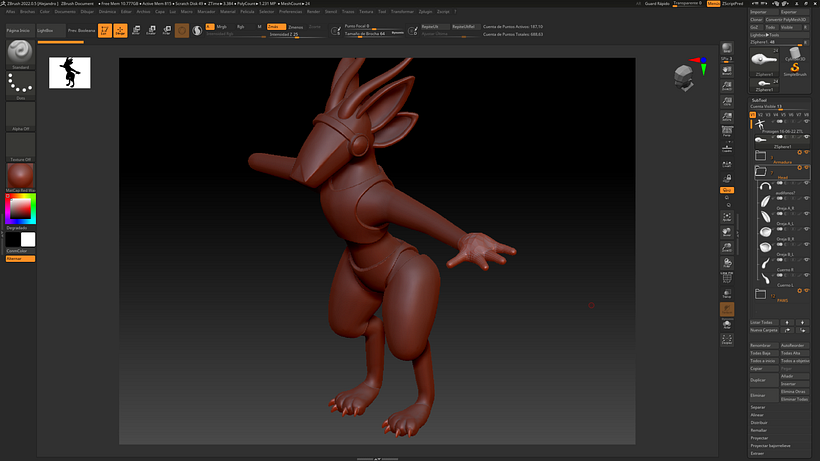Open the Zplugin menu

point(425,11)
